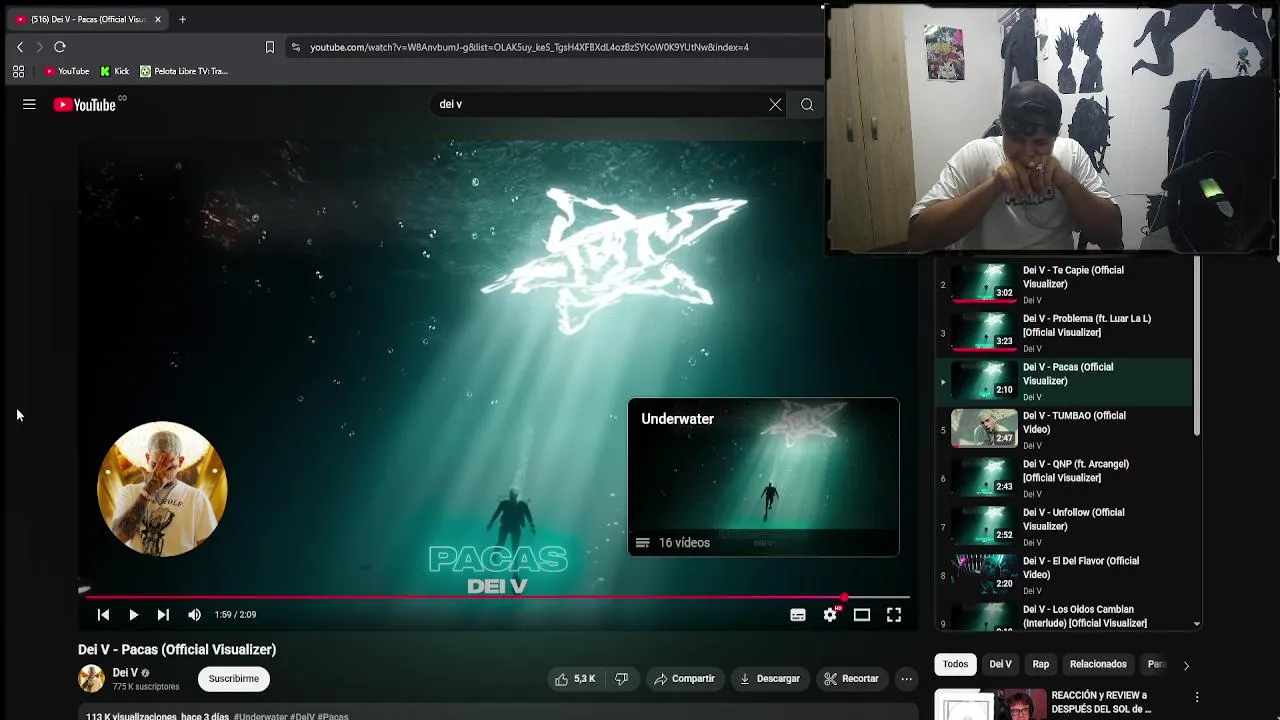Open a new browser tab with the plus
This screenshot has height=720, width=1280.
(182, 19)
